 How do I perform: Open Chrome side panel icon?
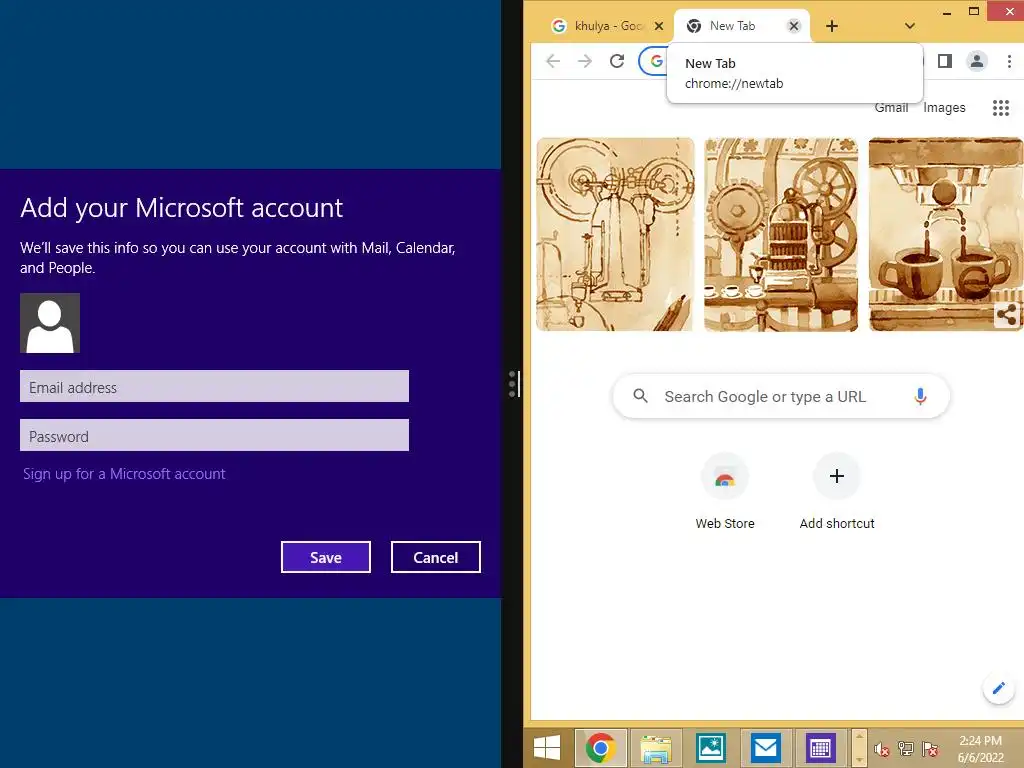pos(944,61)
